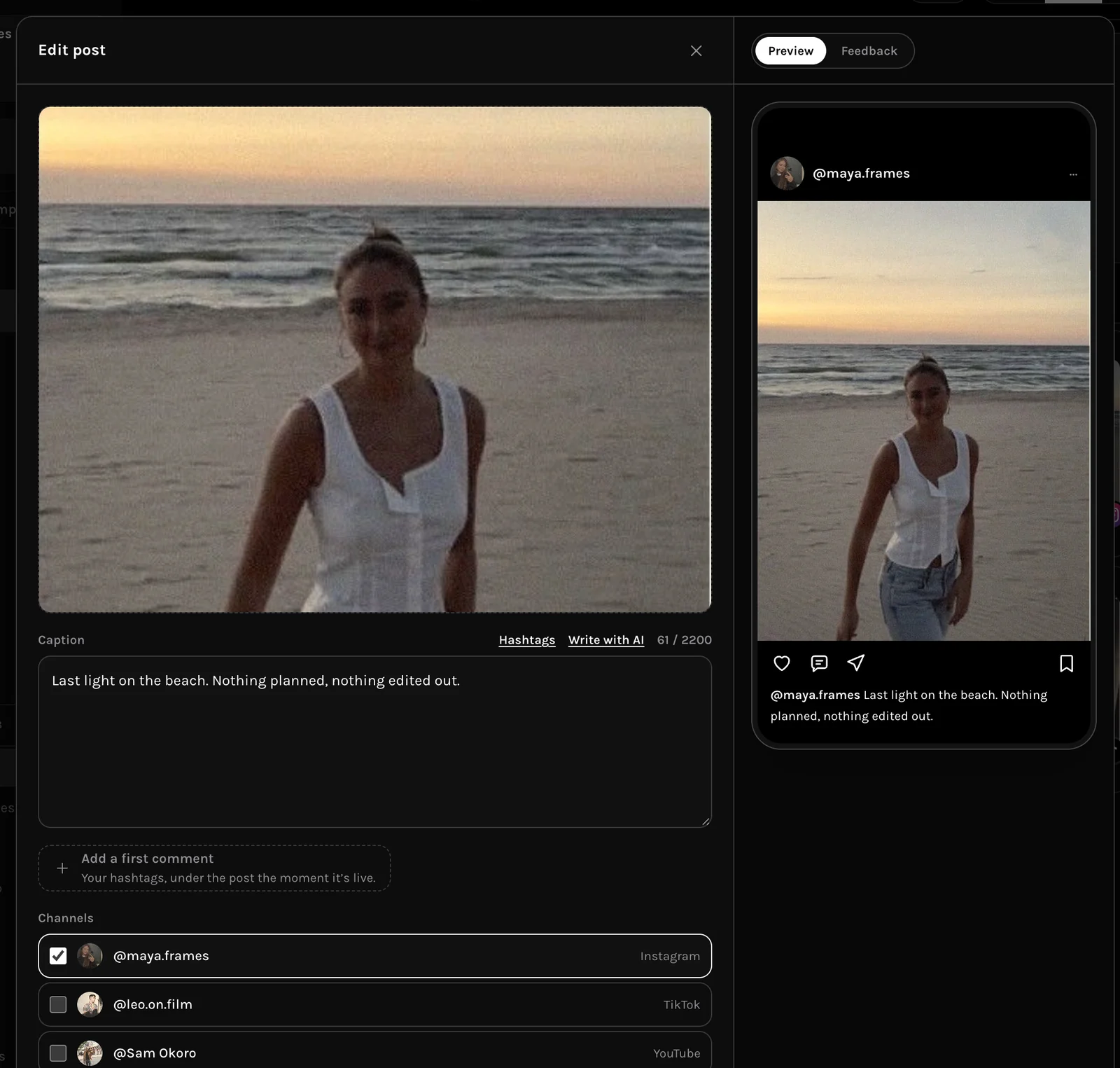Image resolution: width=1120 pixels, height=1068 pixels.
Task: Click into the caption text area
Action: click(x=374, y=742)
